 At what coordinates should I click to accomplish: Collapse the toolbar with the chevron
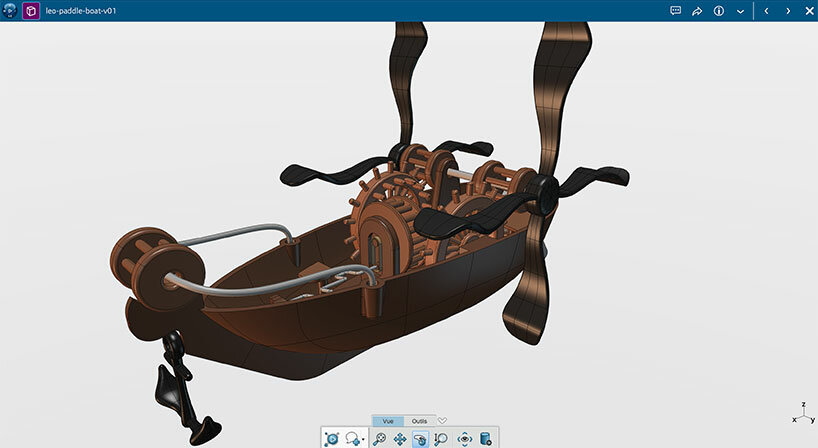point(443,421)
